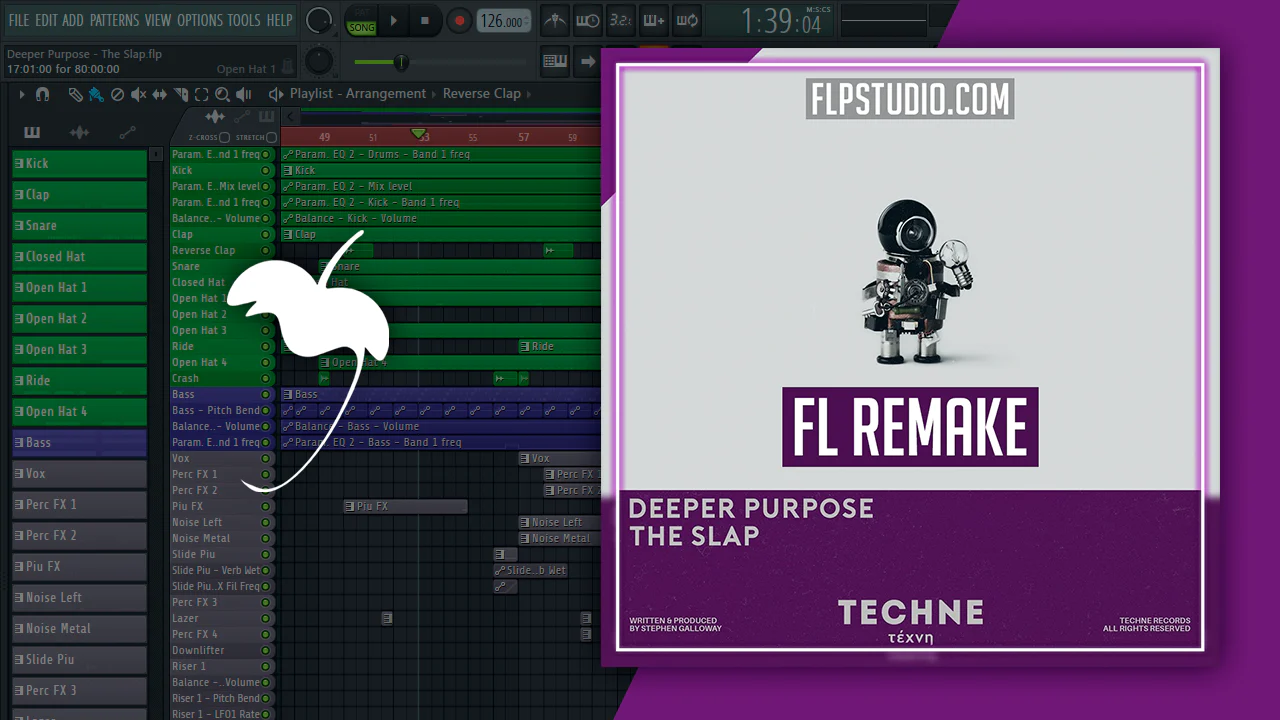Click the Reverse Clap breadcrumb
This screenshot has height=720, width=1280.
[x=482, y=94]
